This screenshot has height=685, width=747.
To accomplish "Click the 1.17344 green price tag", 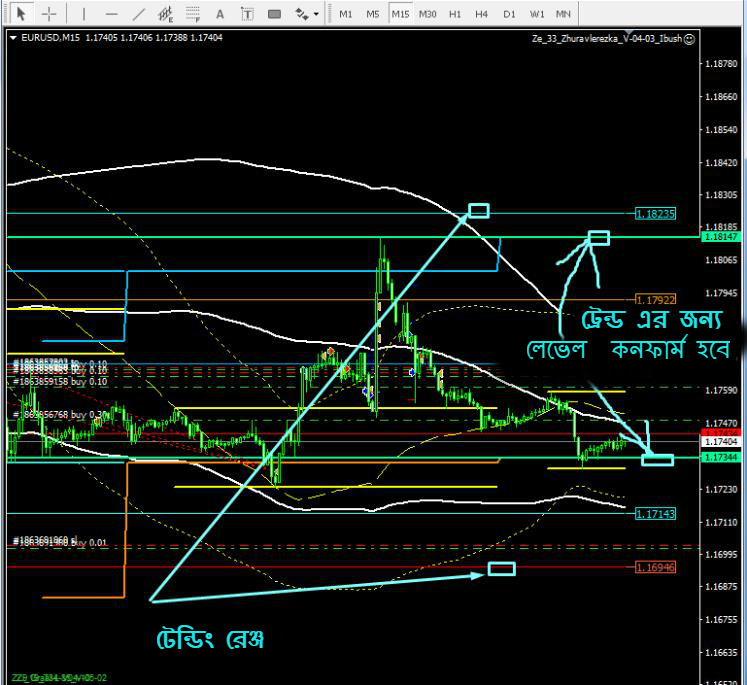I will click(x=721, y=457).
